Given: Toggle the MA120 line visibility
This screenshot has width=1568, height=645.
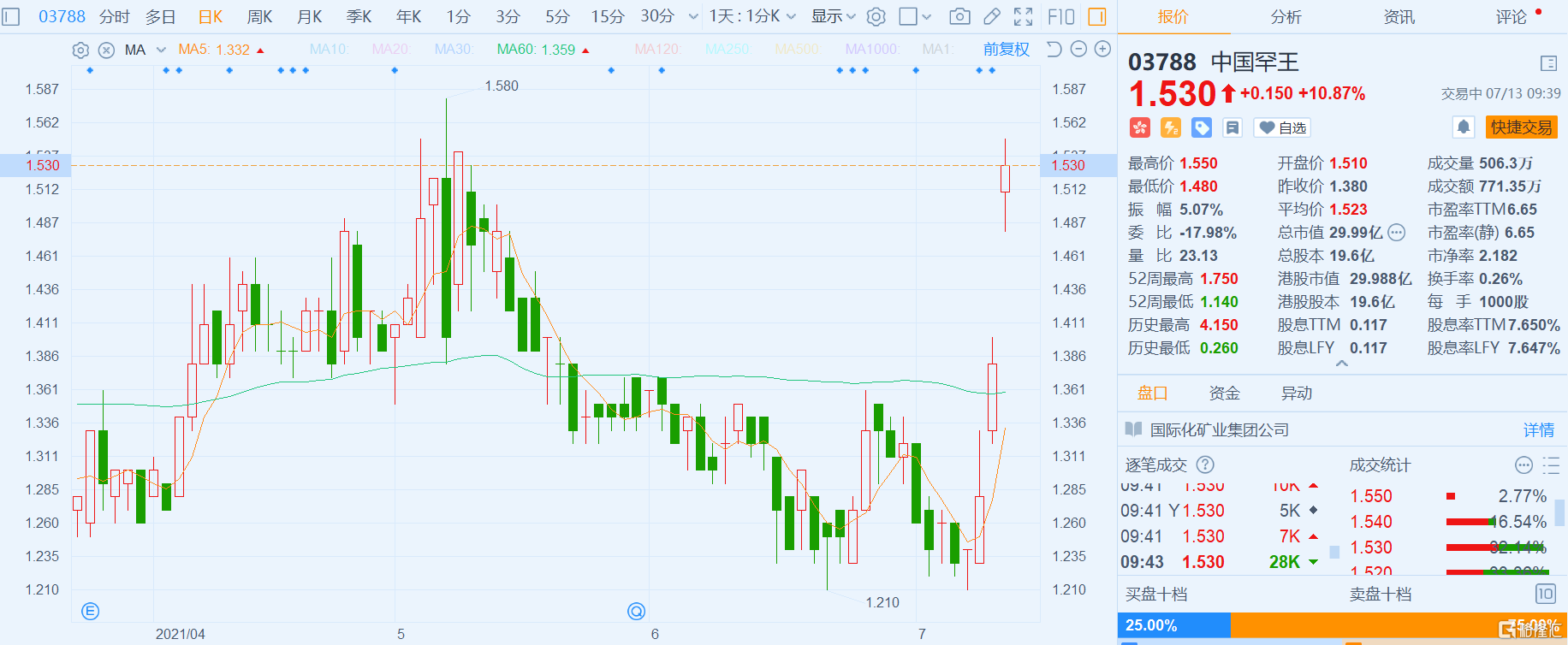Looking at the screenshot, I should coord(657,50).
